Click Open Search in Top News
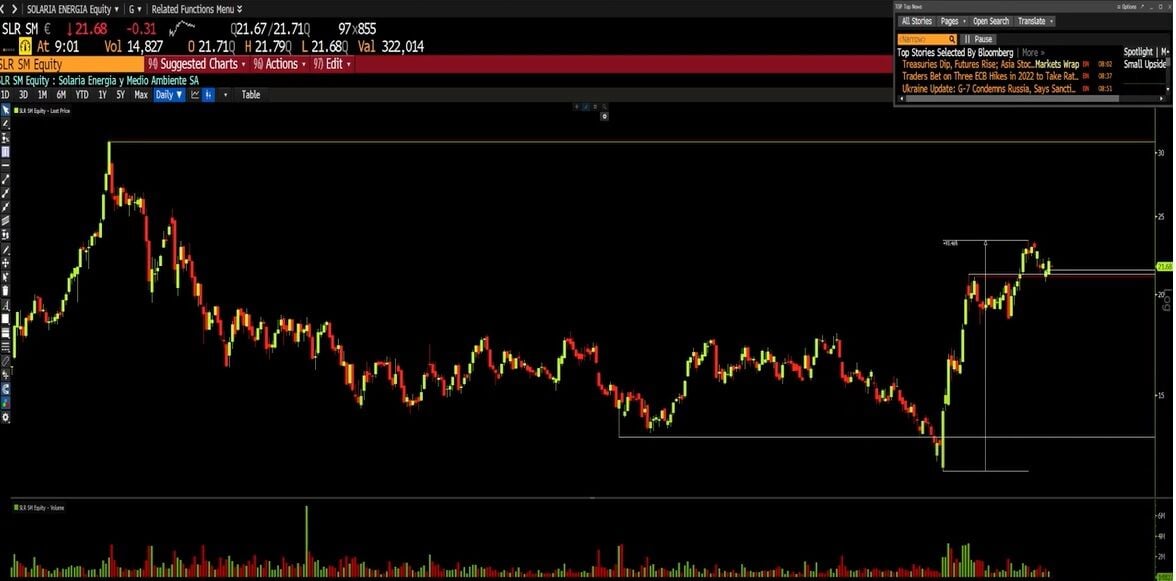1176x581 pixels. coord(991,21)
